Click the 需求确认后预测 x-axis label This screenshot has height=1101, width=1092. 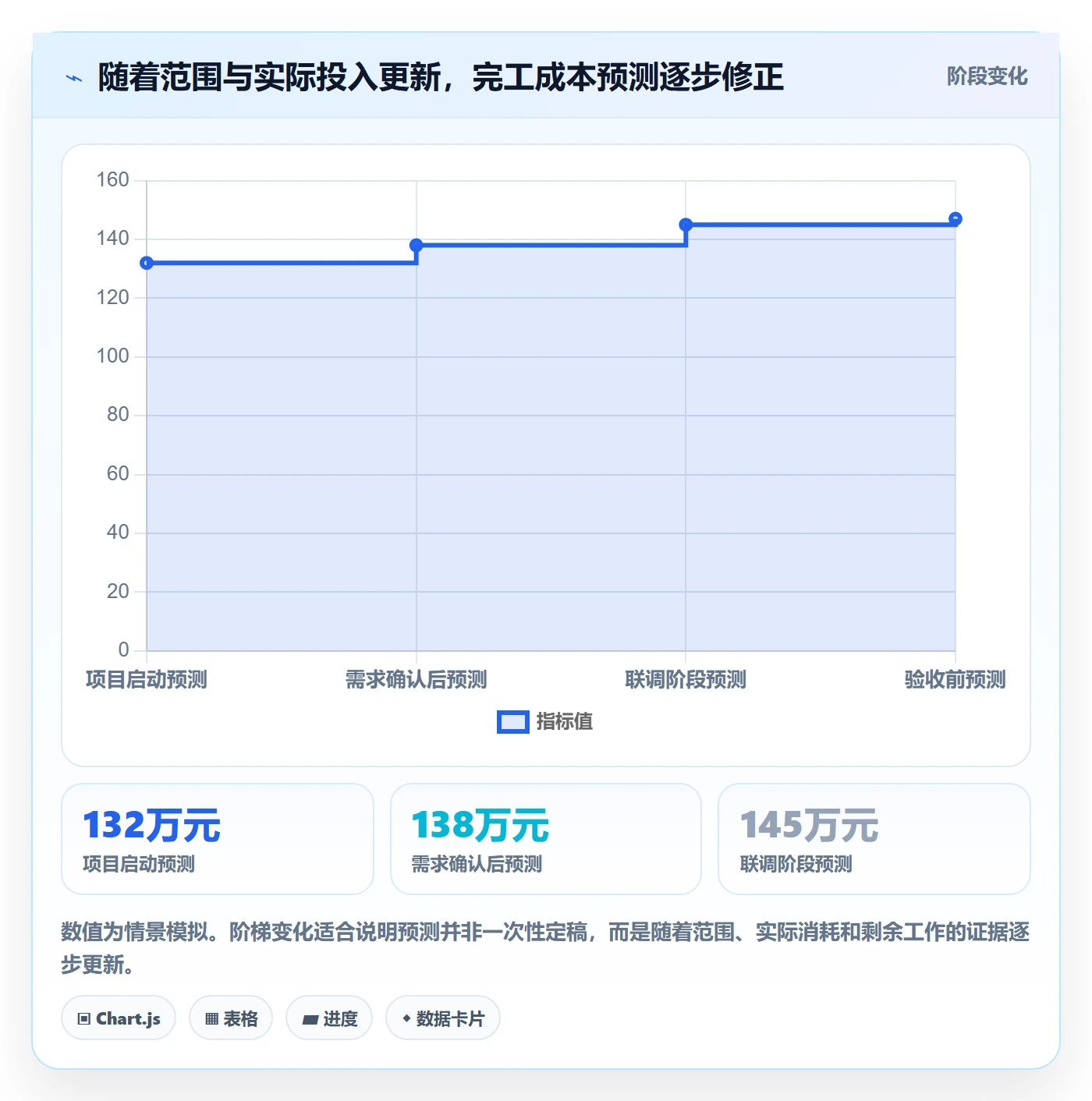coord(417,680)
